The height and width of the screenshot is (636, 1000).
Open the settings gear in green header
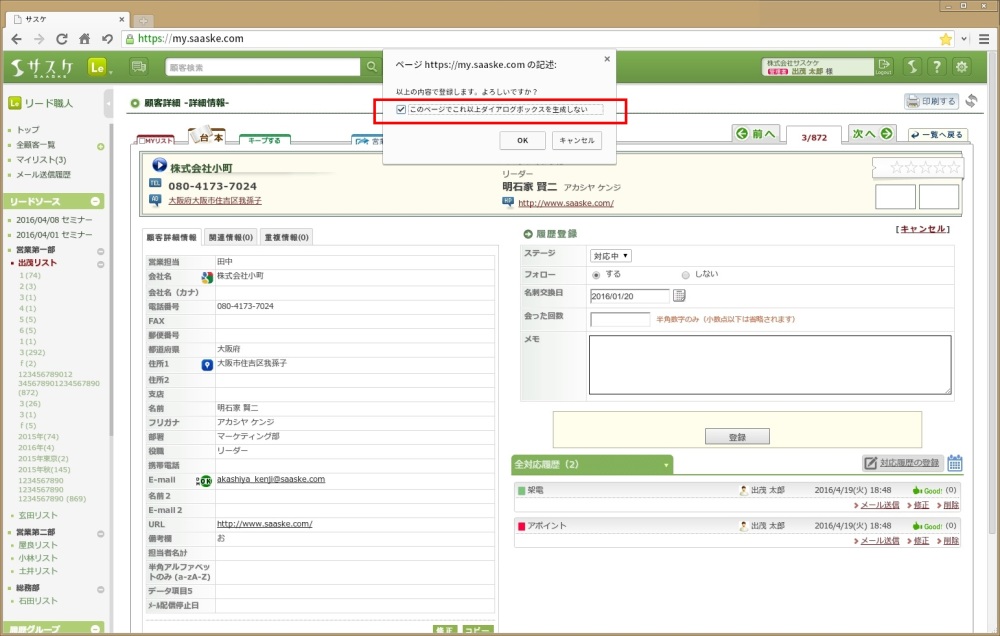click(962, 67)
